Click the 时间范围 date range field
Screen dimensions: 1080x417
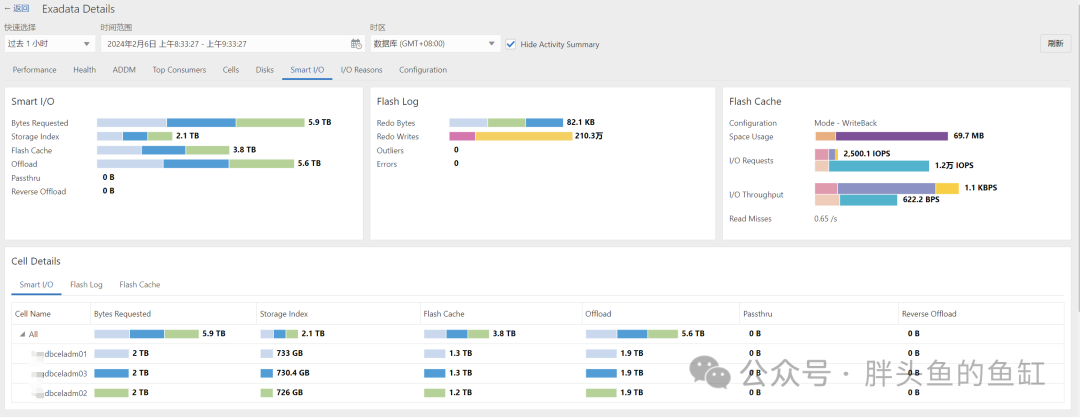[232, 43]
